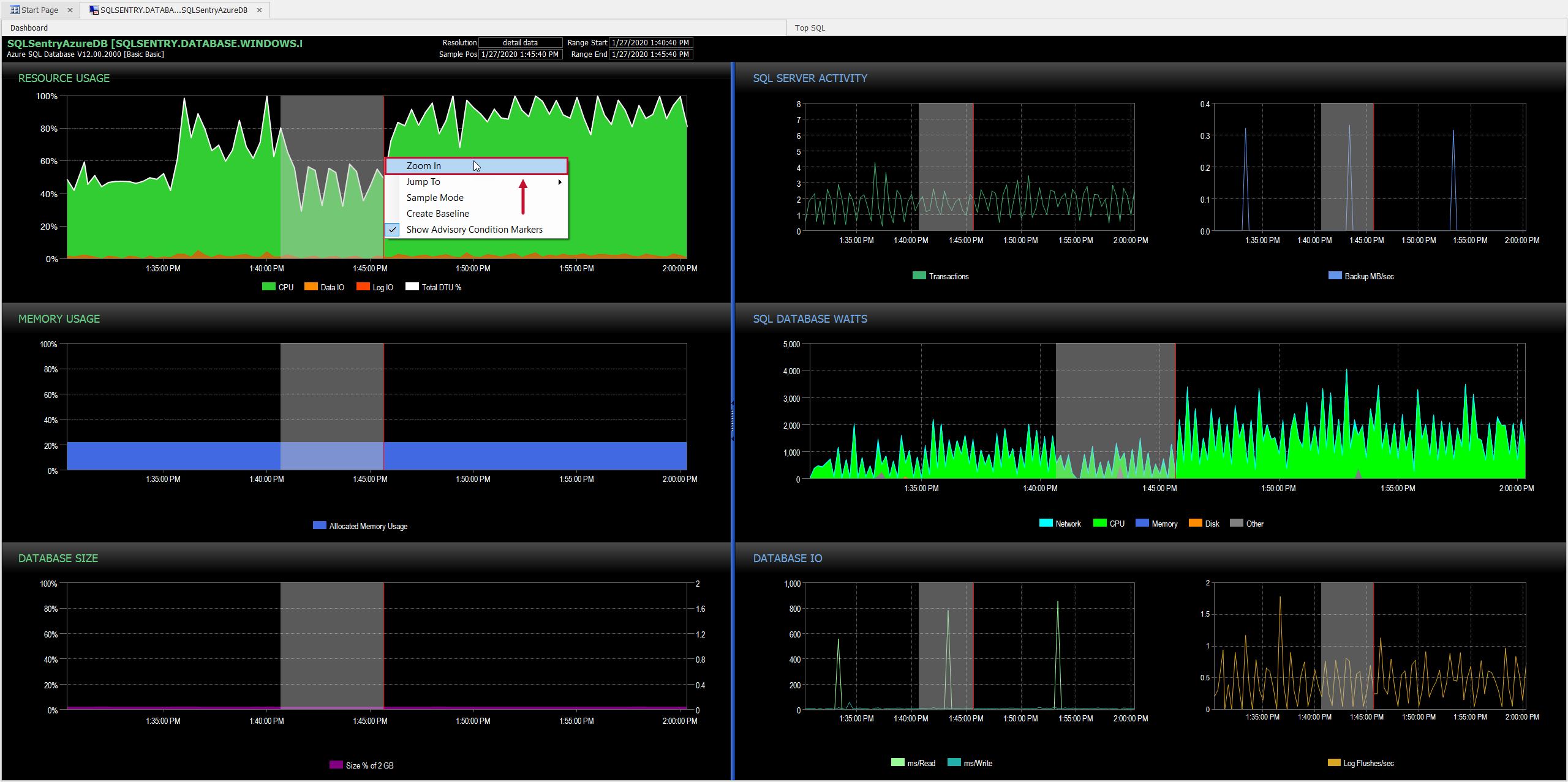This screenshot has height=782, width=1568.
Task: Click the Sample Pos date field
Action: point(520,55)
